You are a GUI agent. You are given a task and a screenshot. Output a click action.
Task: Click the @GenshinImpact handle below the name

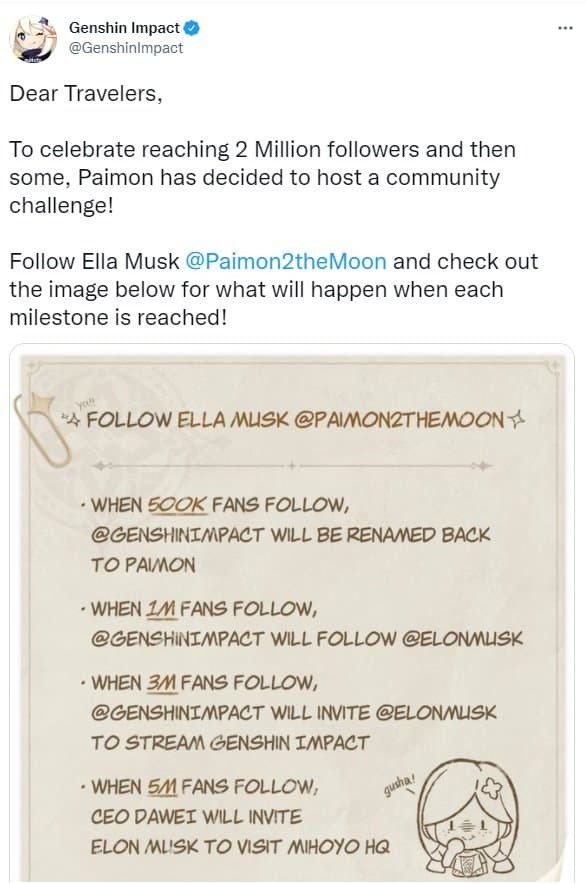click(126, 48)
